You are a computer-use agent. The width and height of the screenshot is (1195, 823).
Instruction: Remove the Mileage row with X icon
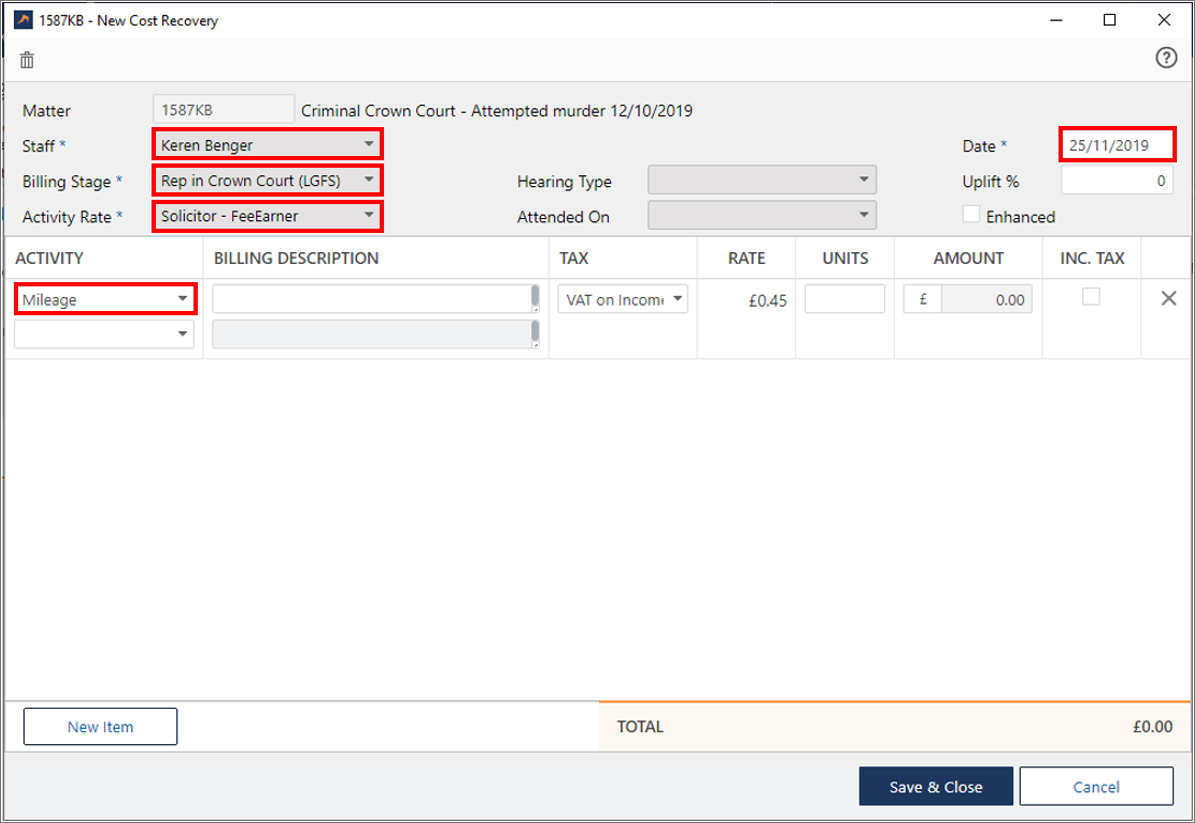[x=1168, y=298]
